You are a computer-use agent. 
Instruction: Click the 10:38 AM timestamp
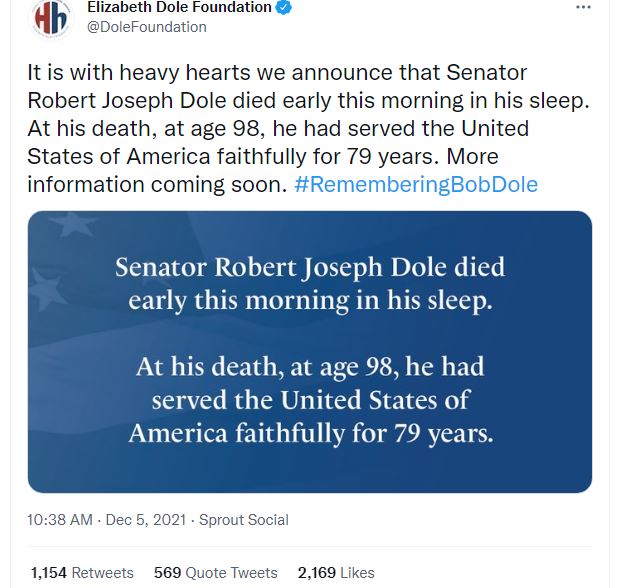60,520
